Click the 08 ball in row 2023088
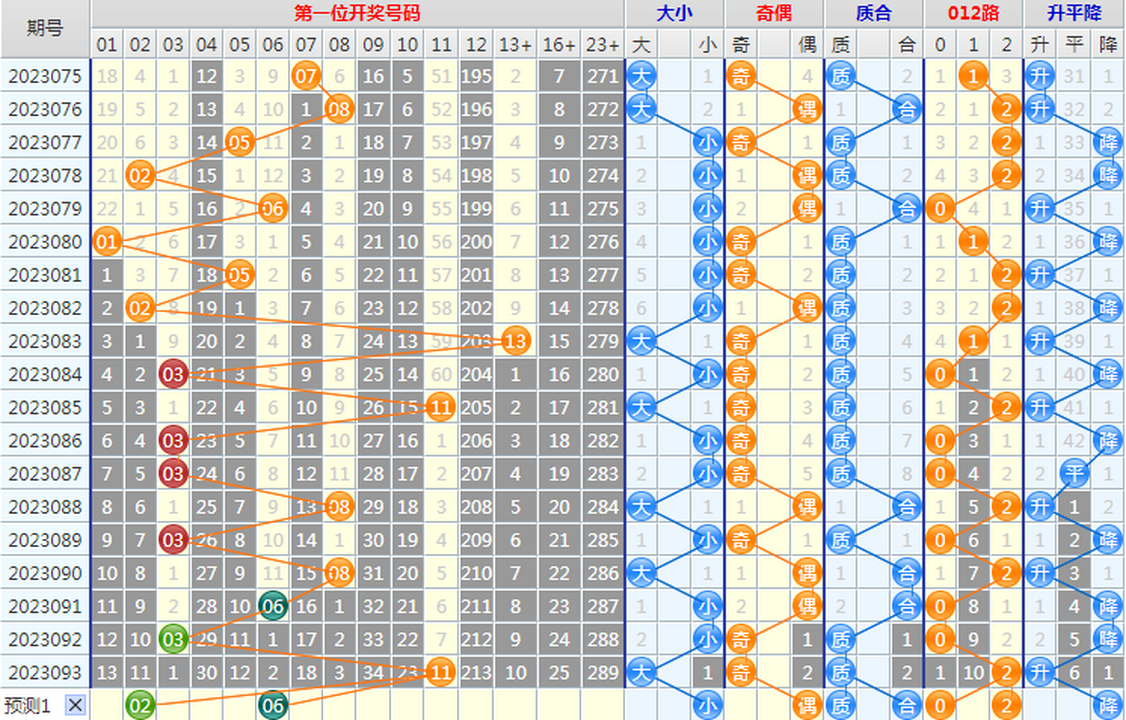 (x=339, y=507)
